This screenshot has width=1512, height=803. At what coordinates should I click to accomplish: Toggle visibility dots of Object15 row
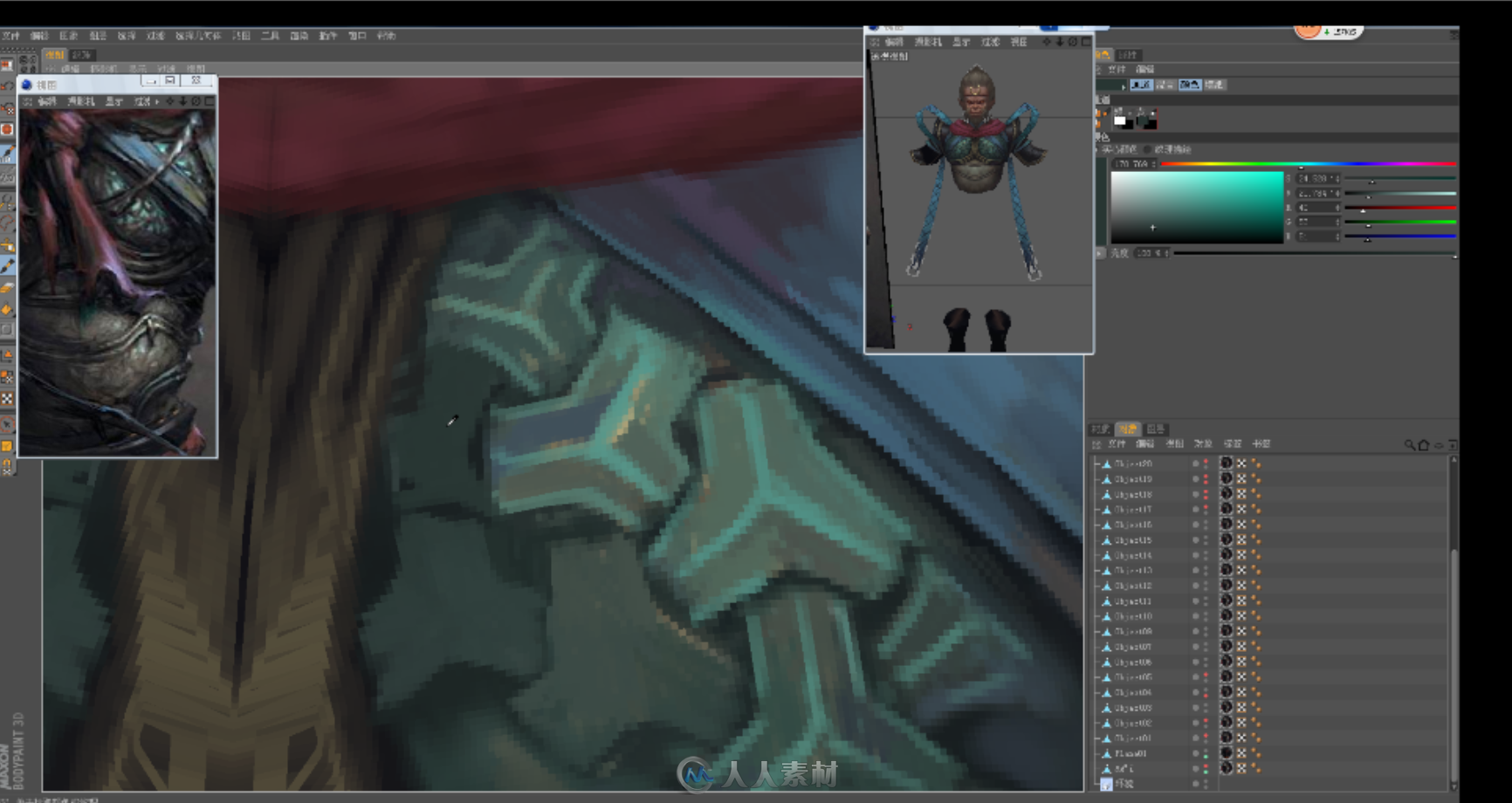pyautogui.click(x=1206, y=539)
